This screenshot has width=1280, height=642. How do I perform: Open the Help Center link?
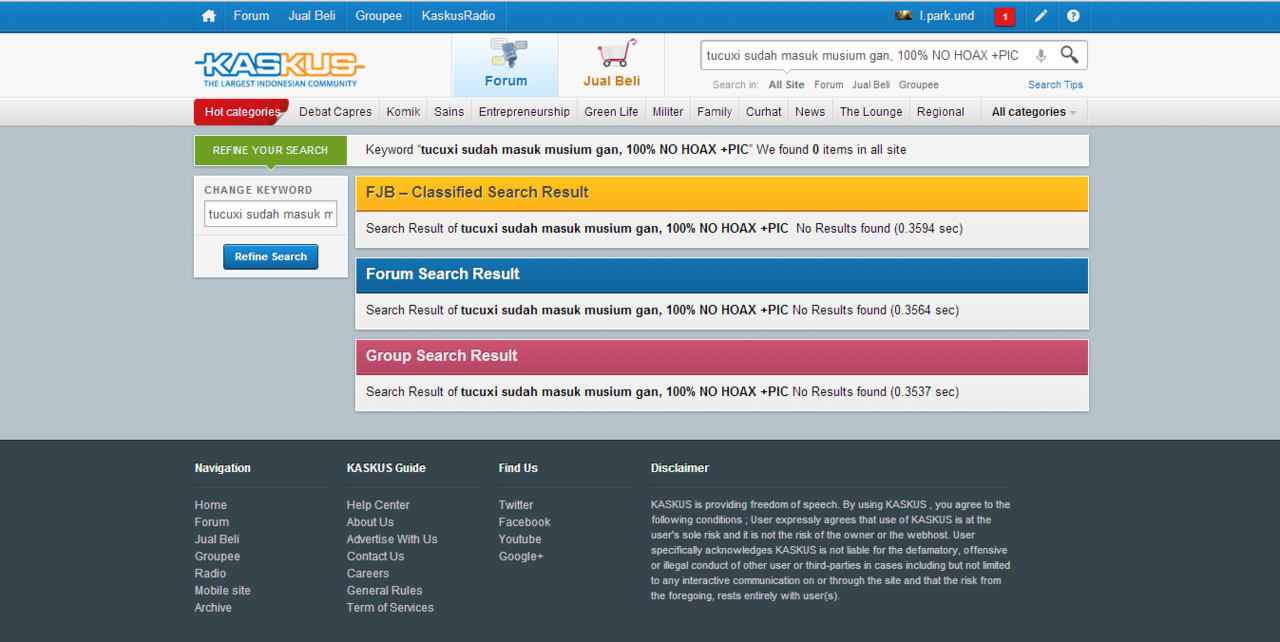[x=378, y=505]
